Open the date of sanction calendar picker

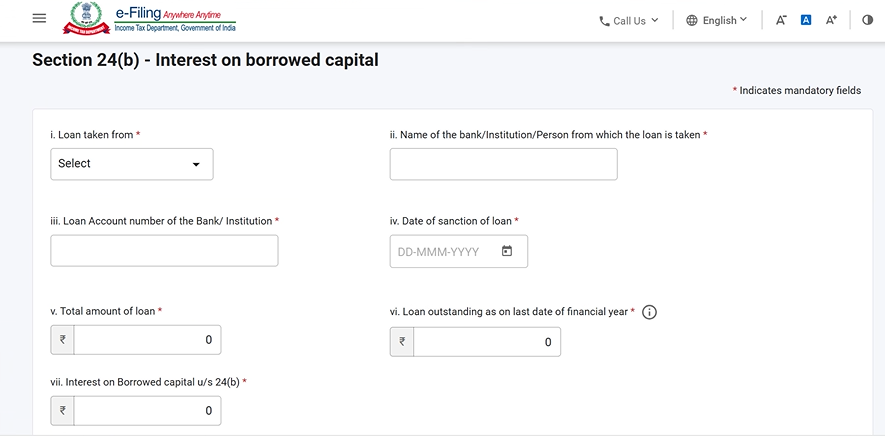(507, 252)
